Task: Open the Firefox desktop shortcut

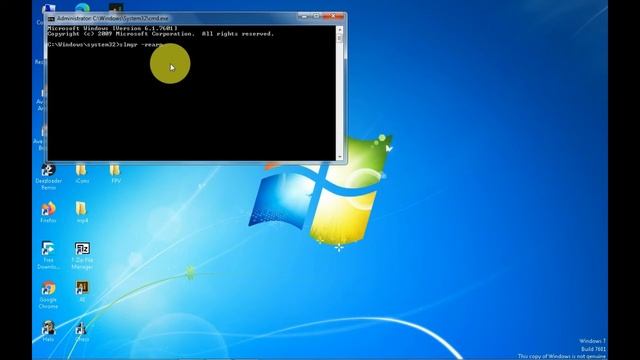Action: [48, 212]
